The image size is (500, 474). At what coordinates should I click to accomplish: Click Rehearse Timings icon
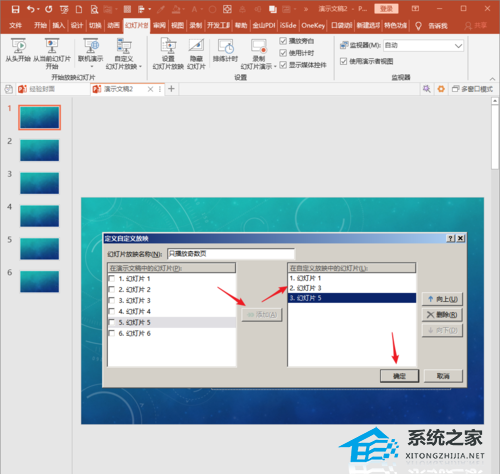point(226,46)
